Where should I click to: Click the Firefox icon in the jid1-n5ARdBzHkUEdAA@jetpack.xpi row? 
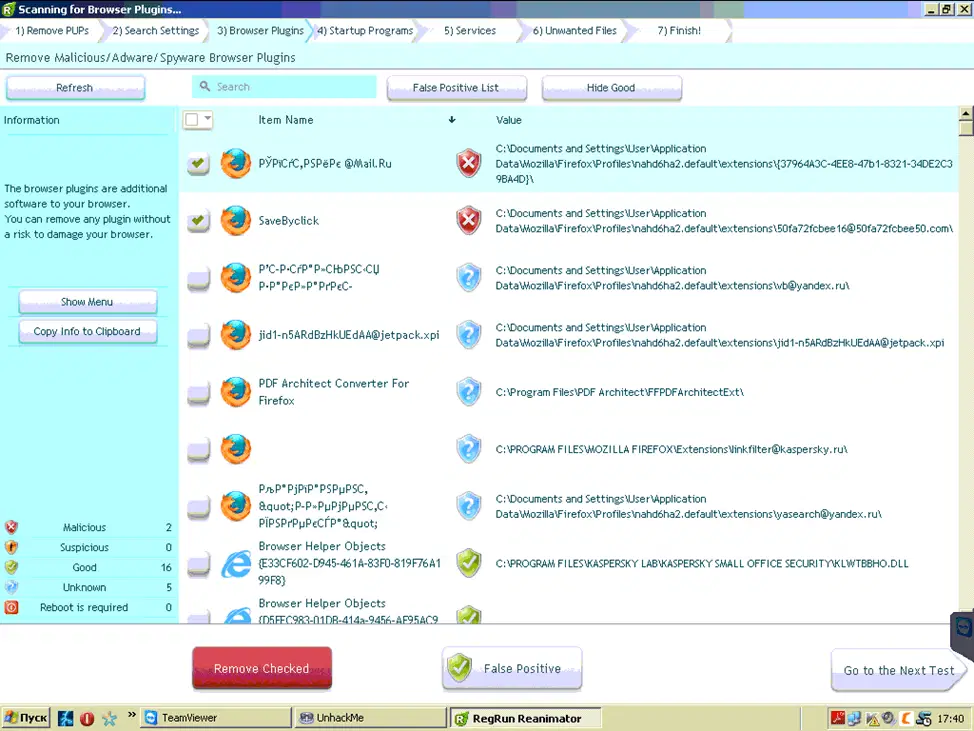(235, 335)
